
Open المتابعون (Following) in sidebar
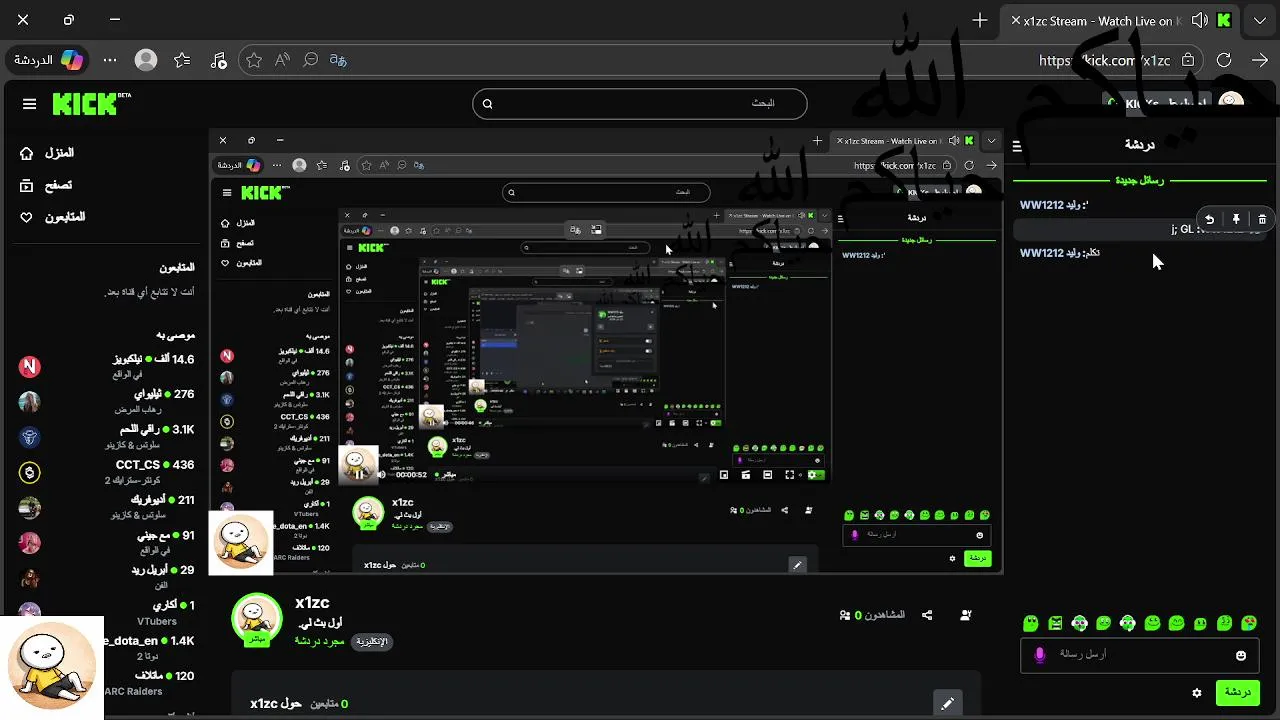coord(52,217)
